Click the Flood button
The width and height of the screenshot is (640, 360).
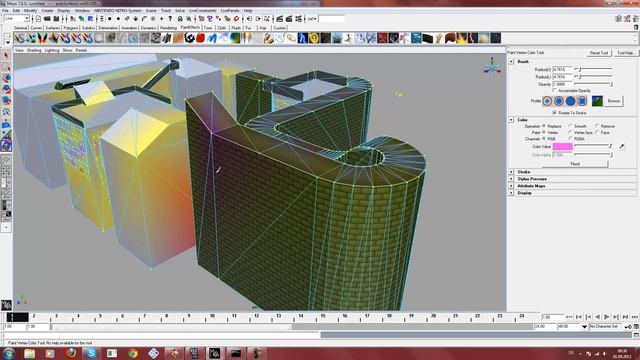[x=575, y=164]
